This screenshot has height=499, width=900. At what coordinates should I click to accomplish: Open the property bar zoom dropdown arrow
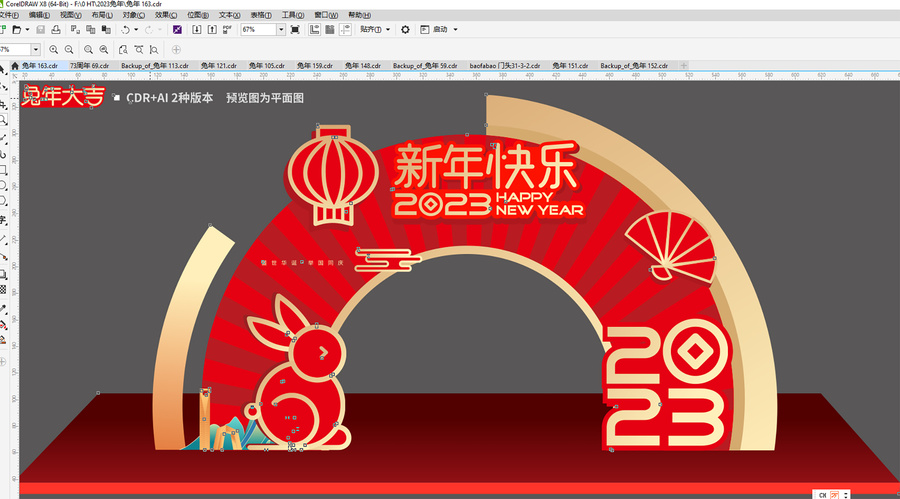tap(36, 50)
